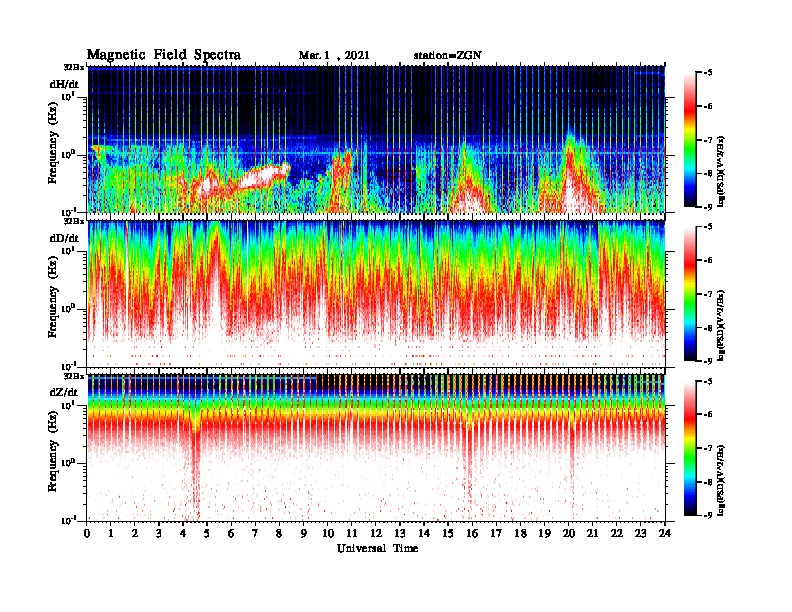Click the color bar beside the dZ/dt panel
This screenshot has width=792, height=612.
click(690, 448)
